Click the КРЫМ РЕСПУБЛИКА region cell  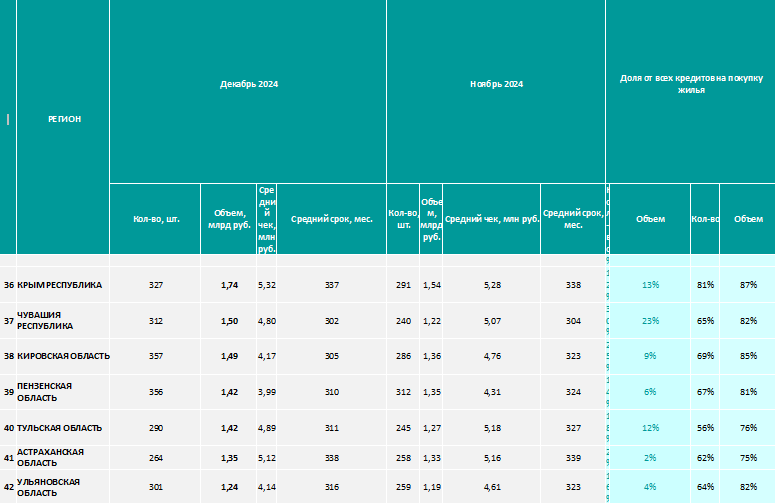pyautogui.click(x=63, y=285)
